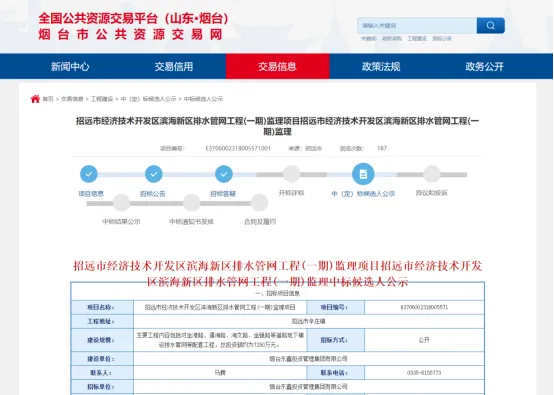Open the 政策法规 navigation tab
This screenshot has height=395, width=554.
click(381, 66)
